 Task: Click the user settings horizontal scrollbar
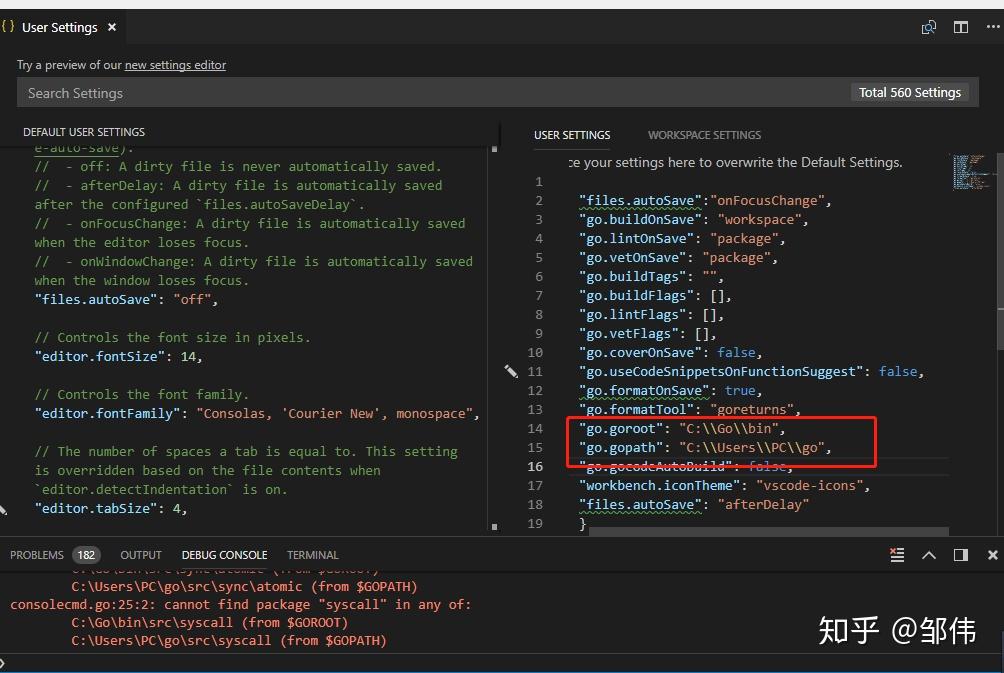click(768, 531)
